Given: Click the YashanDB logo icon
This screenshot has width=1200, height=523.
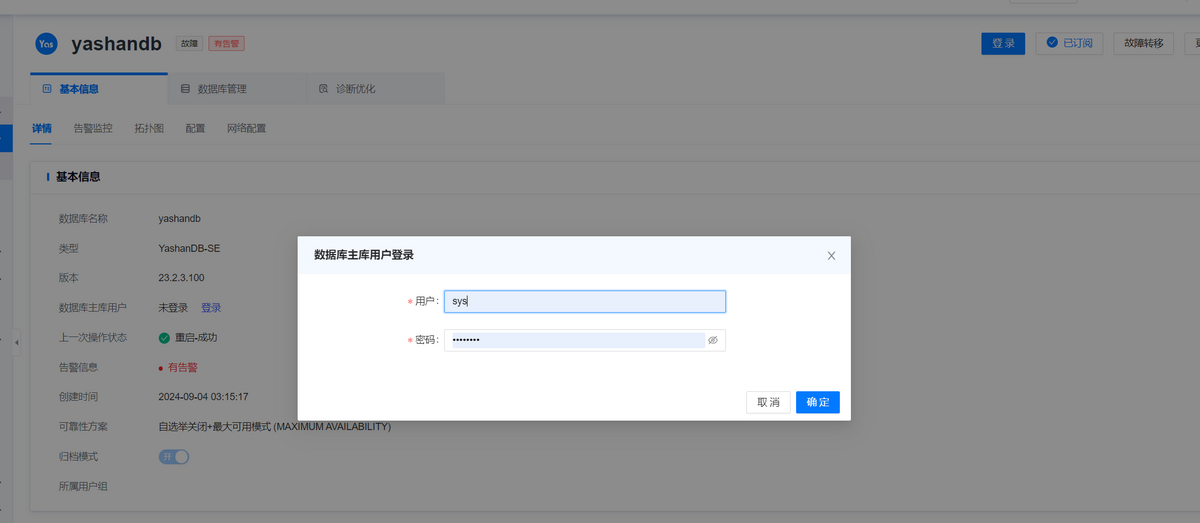Looking at the screenshot, I should 46,44.
